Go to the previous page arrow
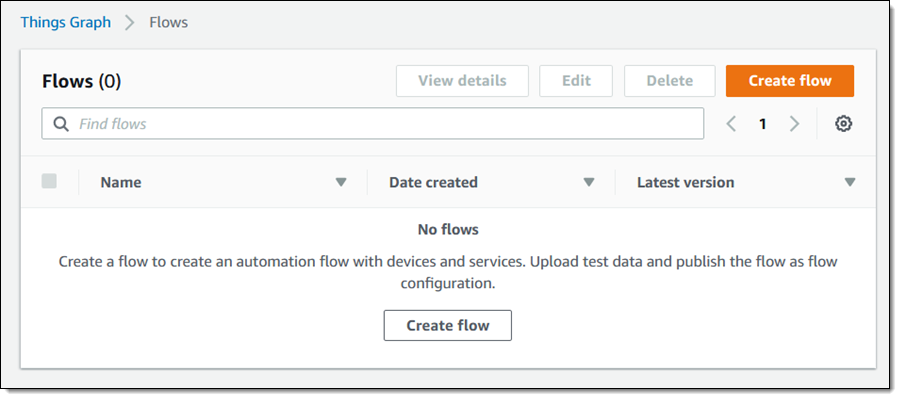The height and width of the screenshot is (399, 900). point(731,123)
